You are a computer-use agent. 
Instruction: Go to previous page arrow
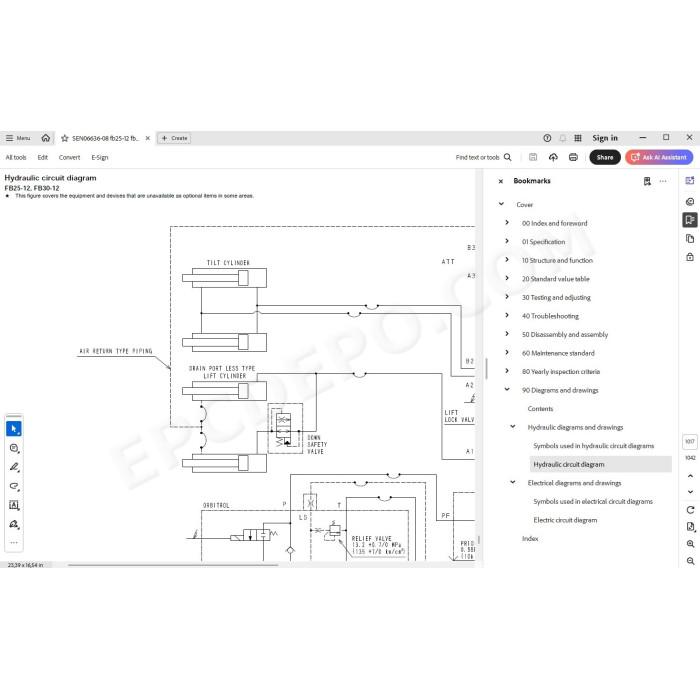(x=690, y=475)
